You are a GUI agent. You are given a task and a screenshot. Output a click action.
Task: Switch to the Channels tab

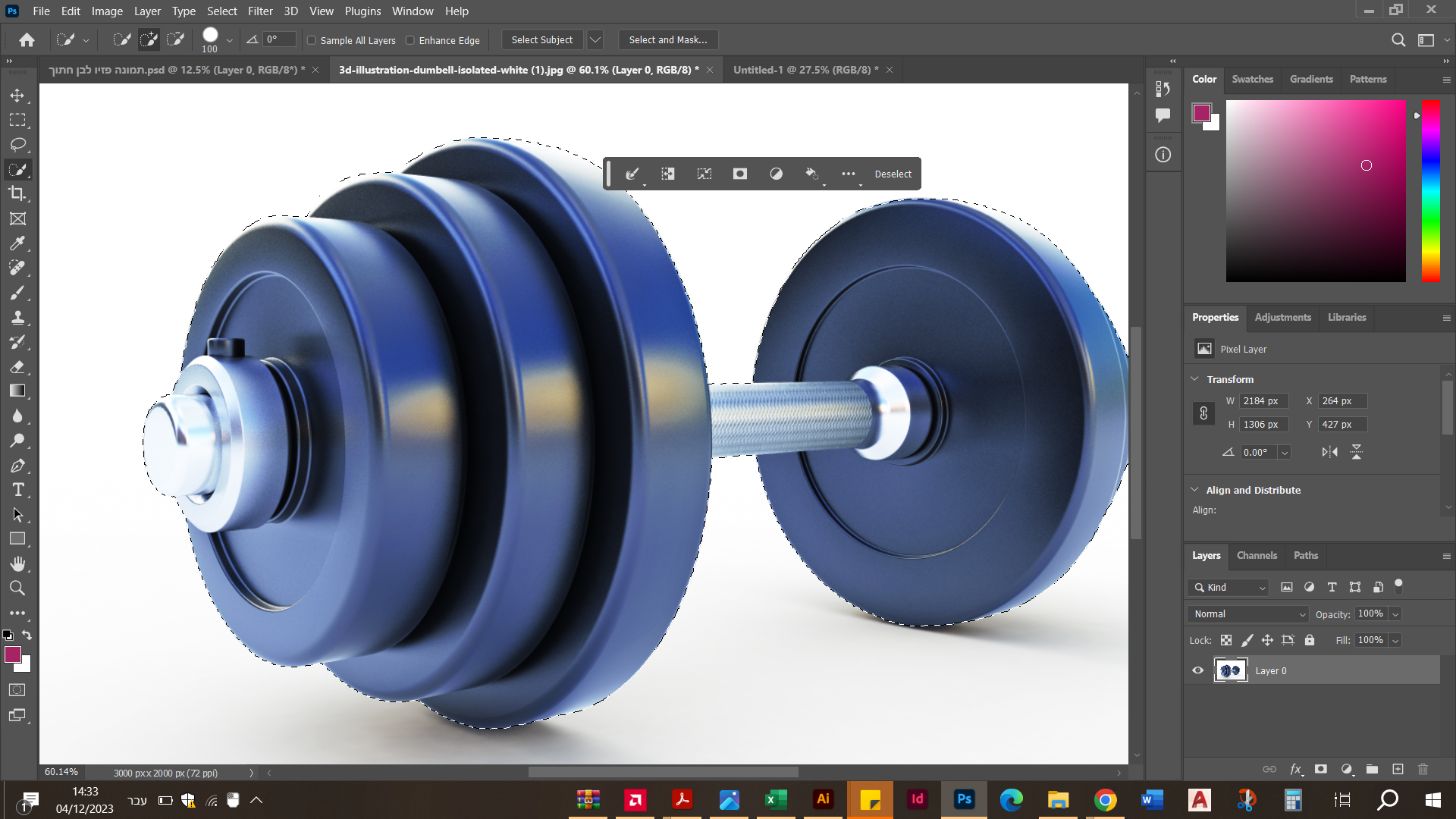1257,555
